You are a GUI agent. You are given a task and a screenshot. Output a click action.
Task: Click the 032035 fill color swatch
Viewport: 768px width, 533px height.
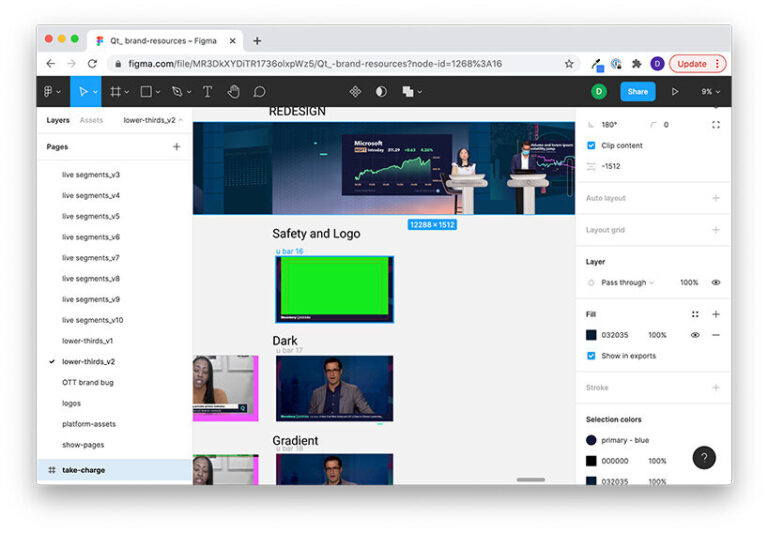[x=591, y=335]
